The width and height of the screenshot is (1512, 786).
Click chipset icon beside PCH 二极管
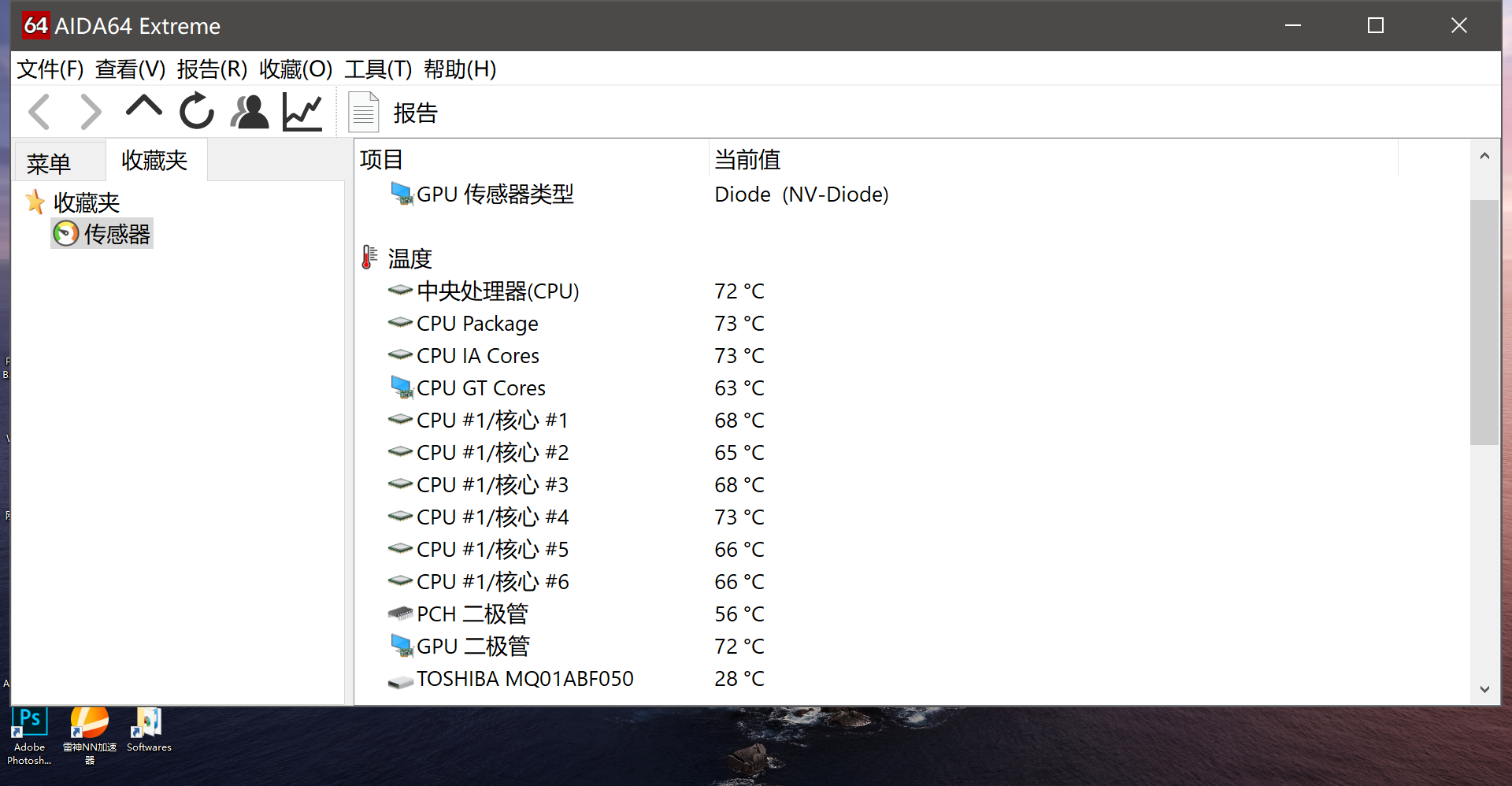coord(401,613)
